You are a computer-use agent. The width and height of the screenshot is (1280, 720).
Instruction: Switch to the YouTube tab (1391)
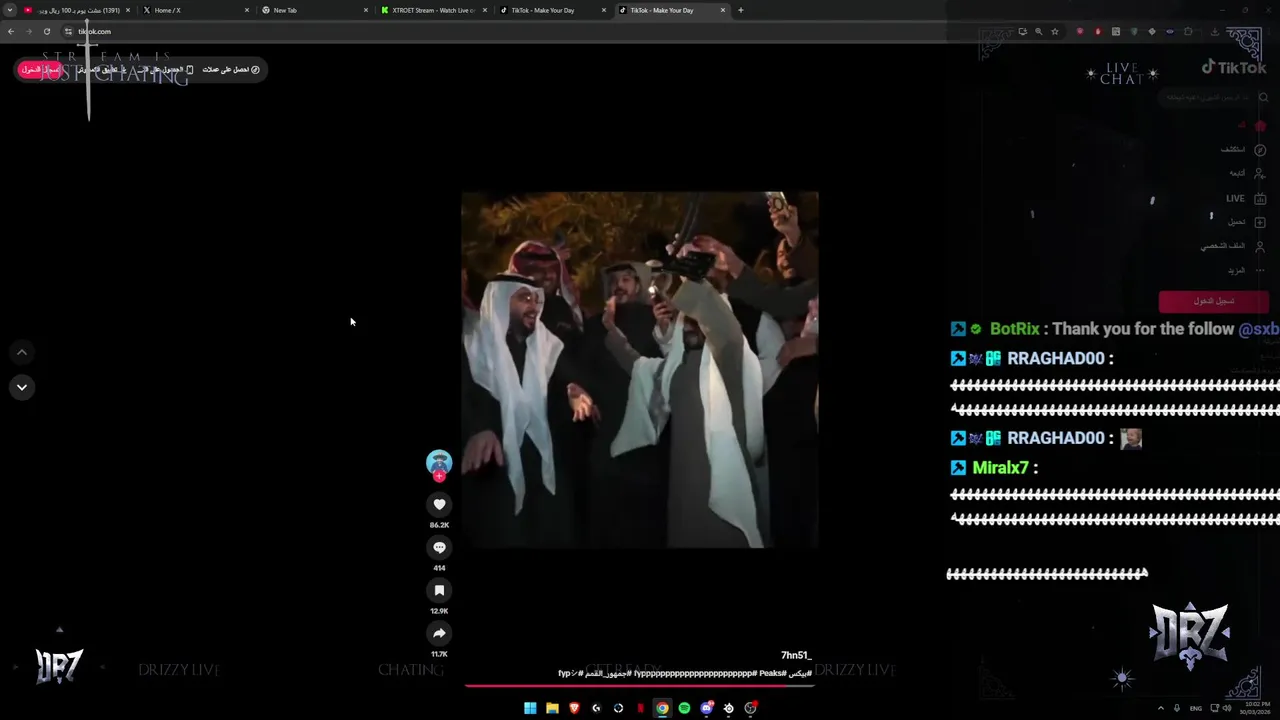point(78,10)
